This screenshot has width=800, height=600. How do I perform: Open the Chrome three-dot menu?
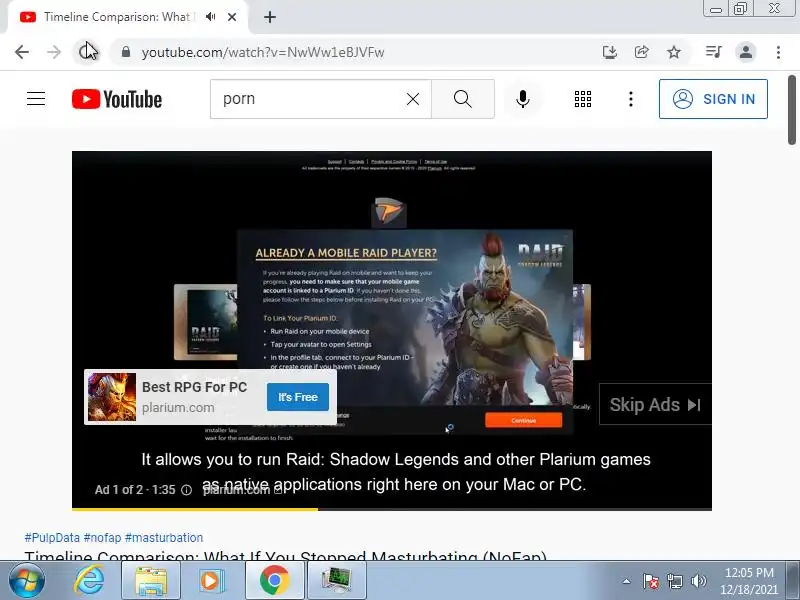[x=778, y=52]
